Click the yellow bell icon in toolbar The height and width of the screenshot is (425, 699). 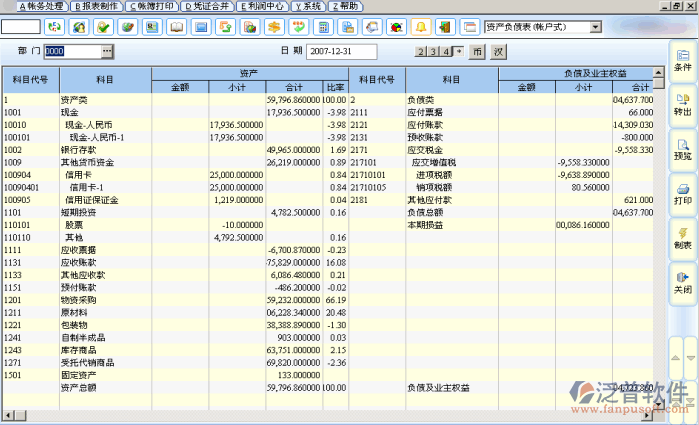click(x=421, y=26)
